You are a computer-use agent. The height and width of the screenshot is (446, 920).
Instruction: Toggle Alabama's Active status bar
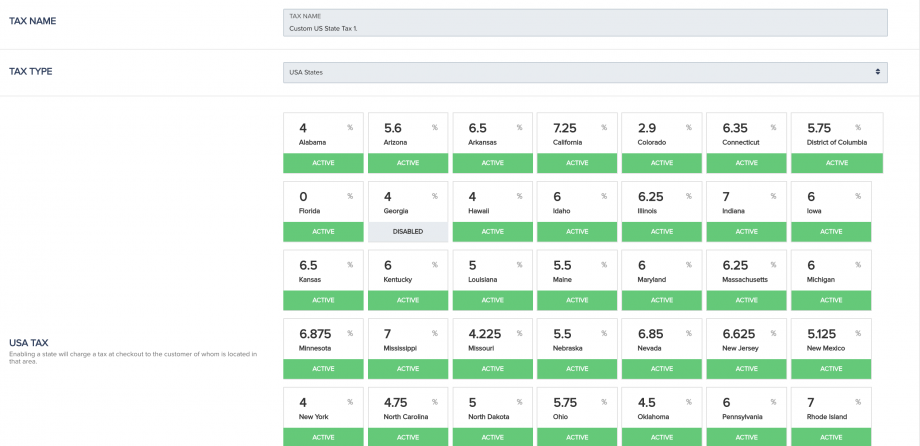(324, 162)
